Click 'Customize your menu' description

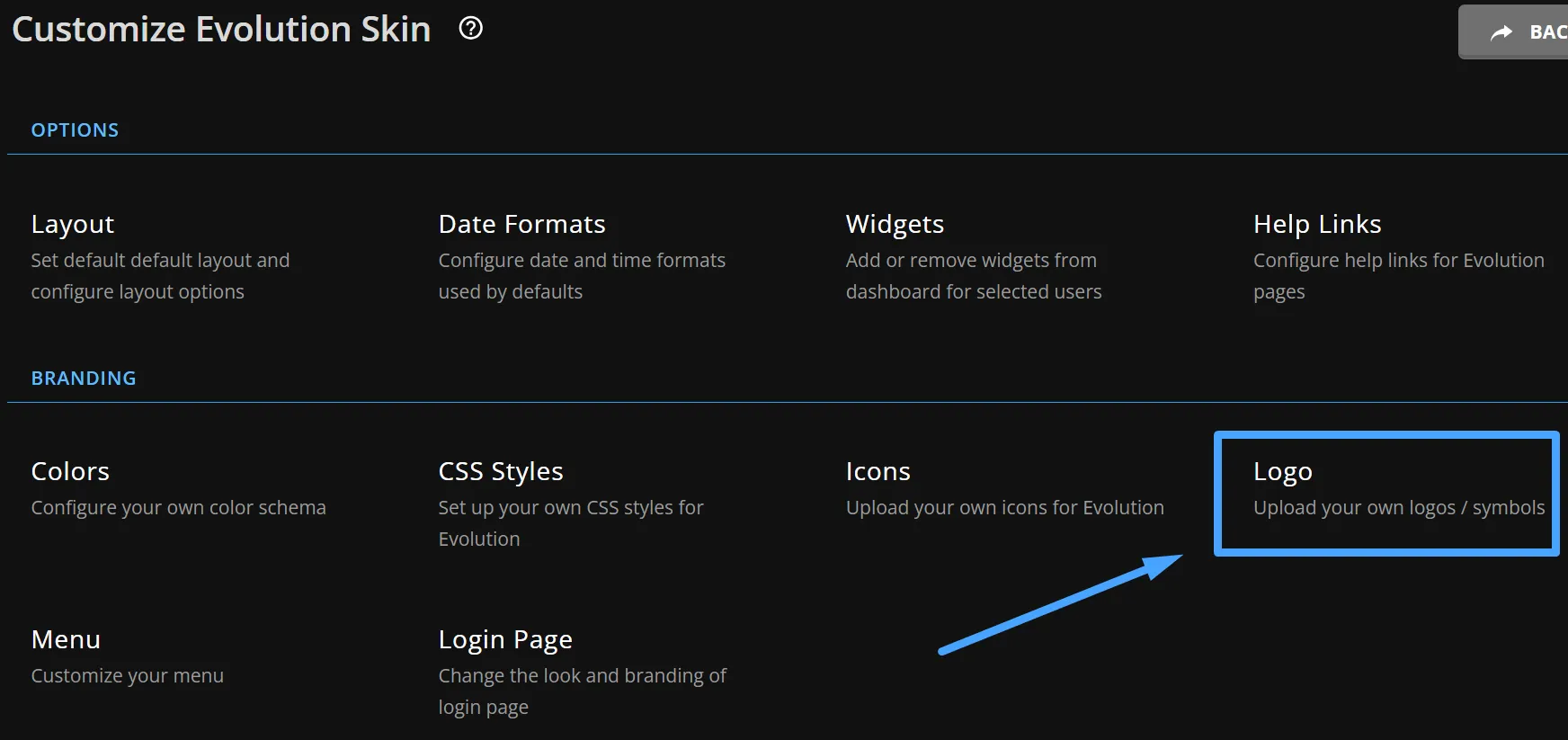point(127,676)
